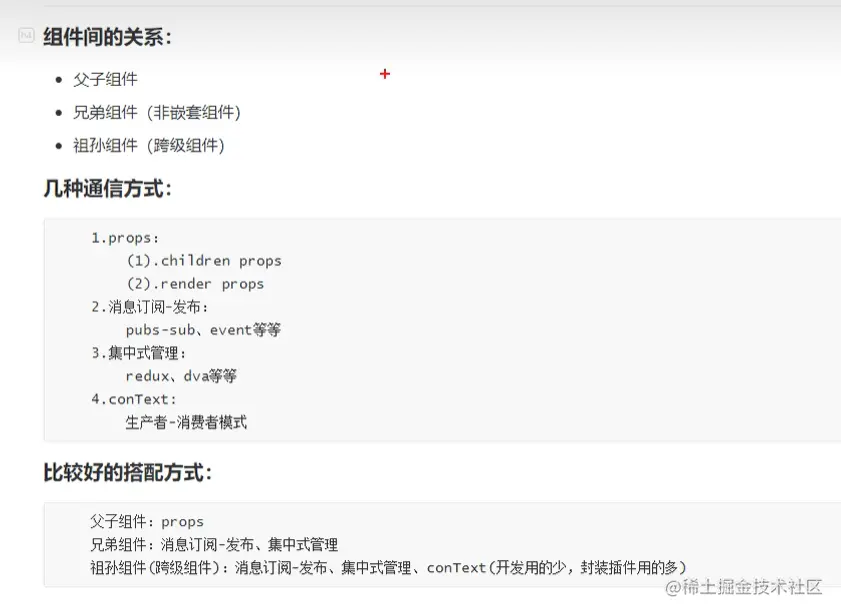841x615 pixels.
Task: Click the line pubs-sub、event等等
Action: pos(203,330)
